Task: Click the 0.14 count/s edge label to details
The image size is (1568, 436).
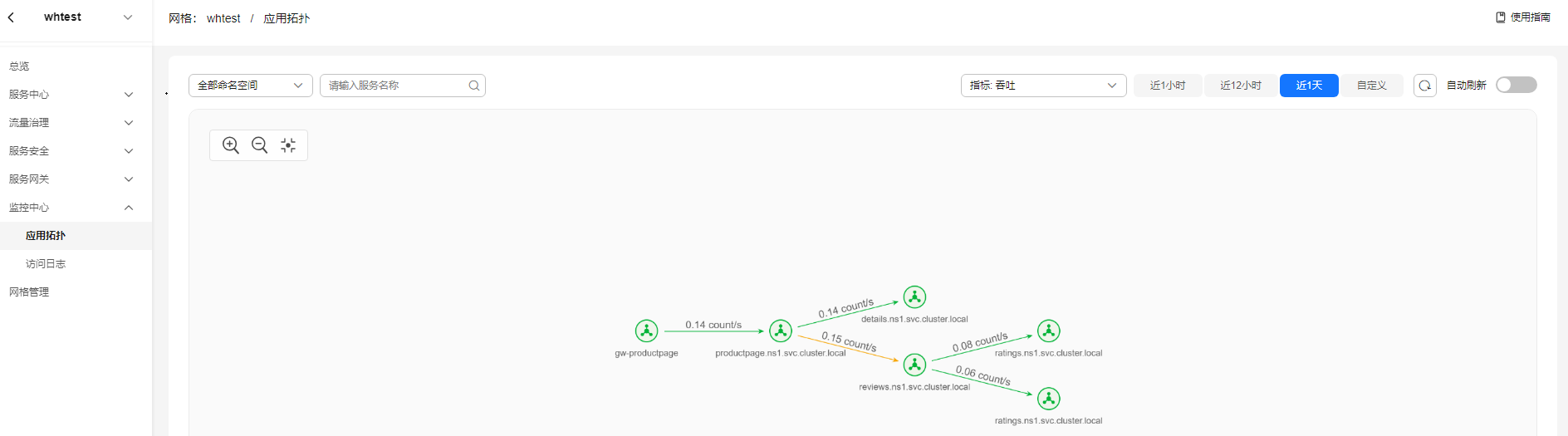Action: coord(846,308)
